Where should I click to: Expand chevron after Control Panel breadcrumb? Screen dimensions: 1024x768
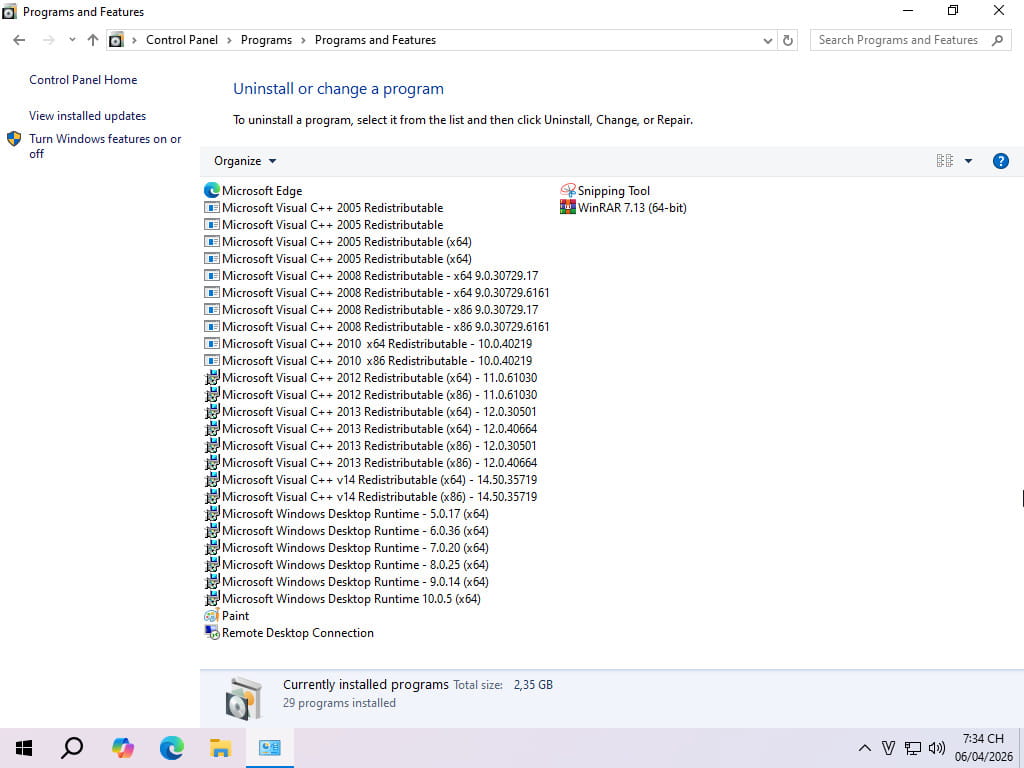(229, 40)
